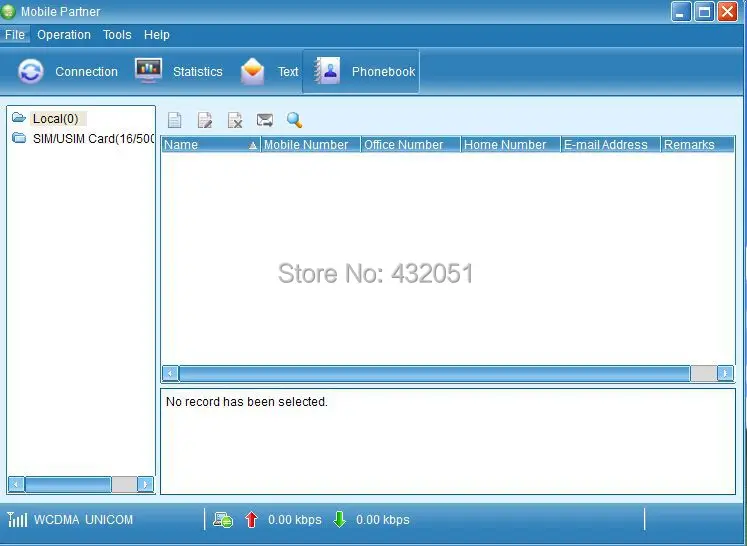Click the Delete contact toolbar icon
This screenshot has height=546, width=747.
(235, 120)
